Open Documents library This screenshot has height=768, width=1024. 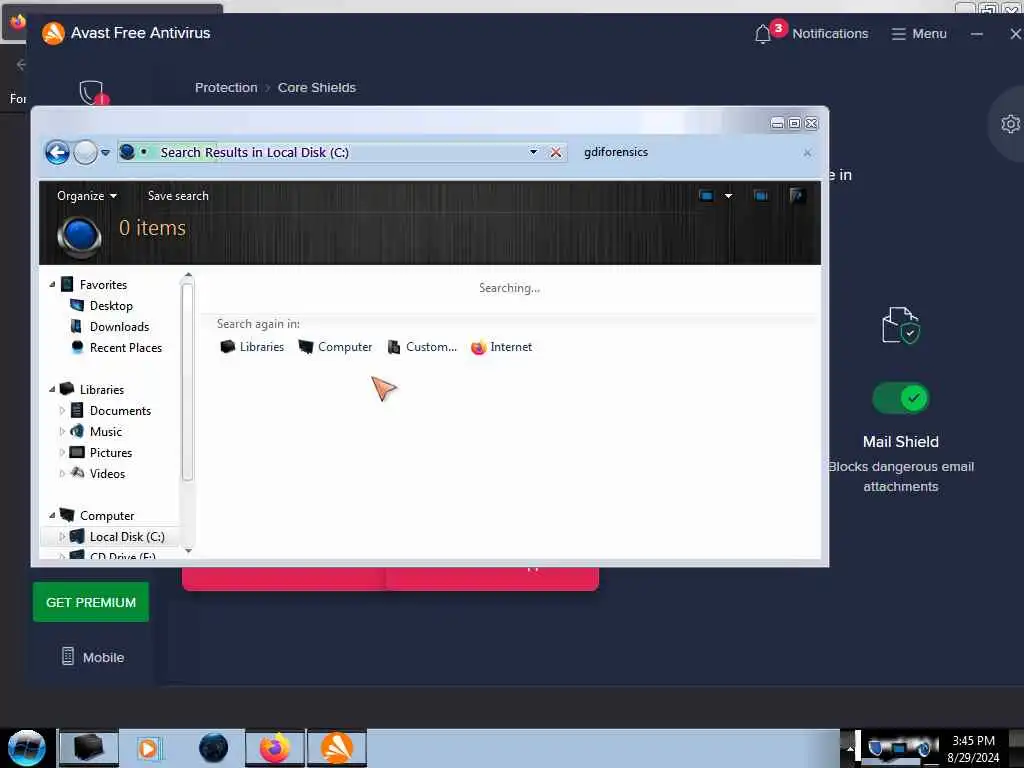pos(120,411)
